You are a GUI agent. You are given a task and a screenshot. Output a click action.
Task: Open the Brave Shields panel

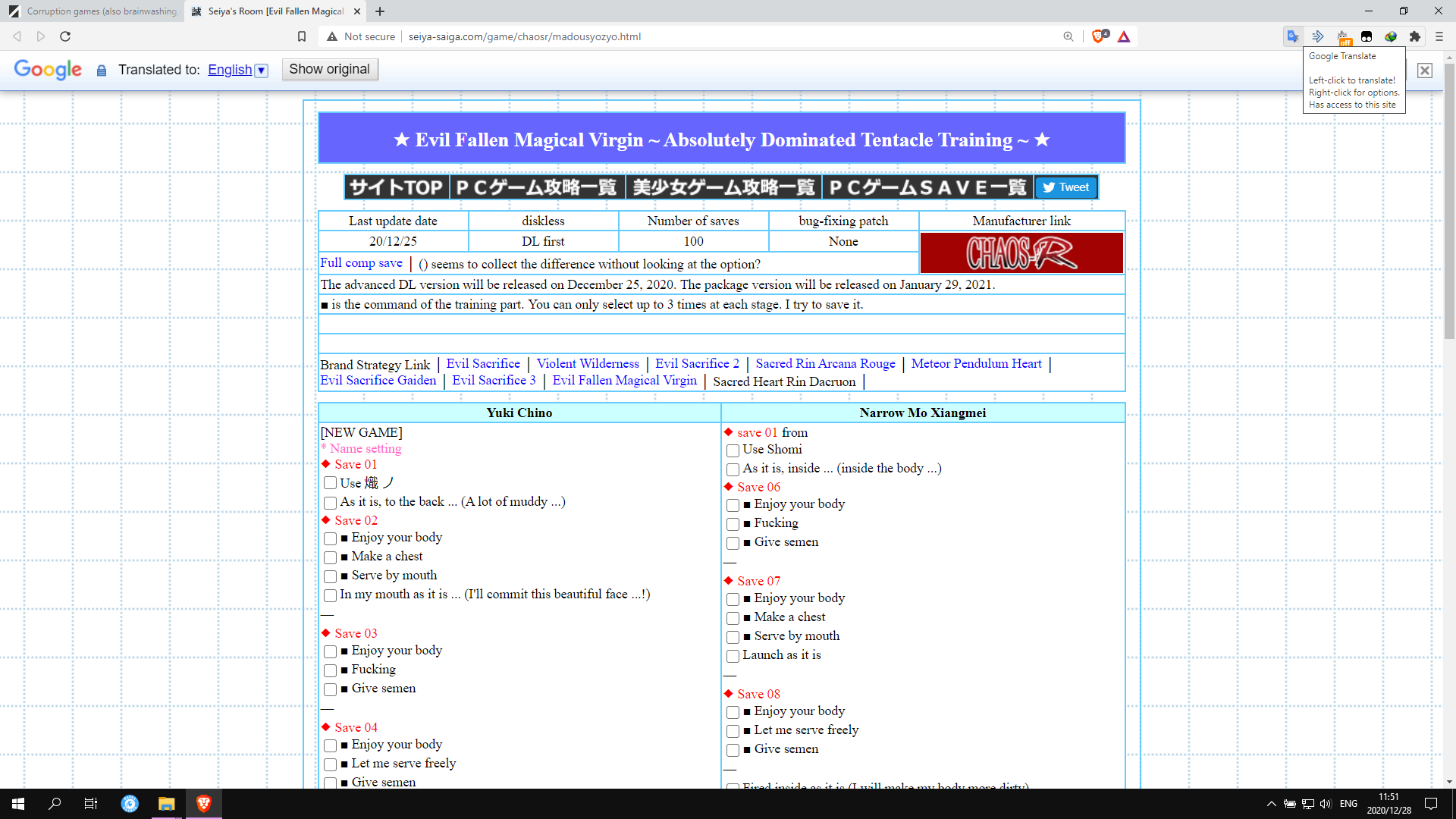(1099, 36)
